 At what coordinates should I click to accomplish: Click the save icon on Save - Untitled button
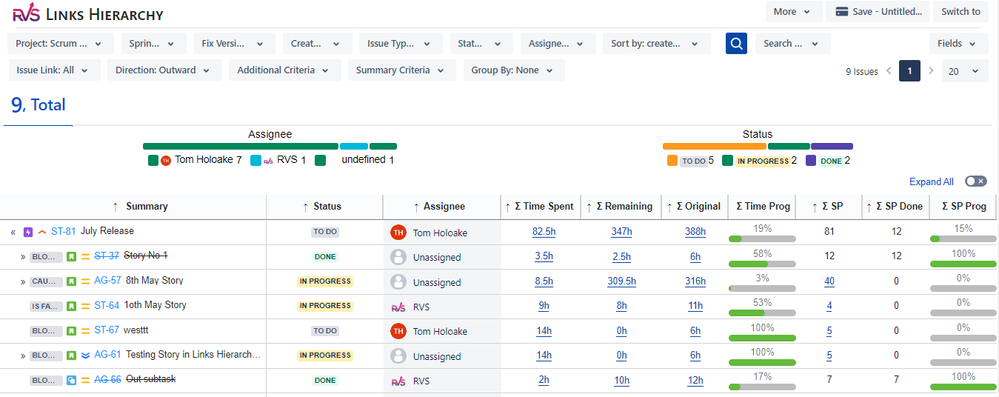pos(842,11)
